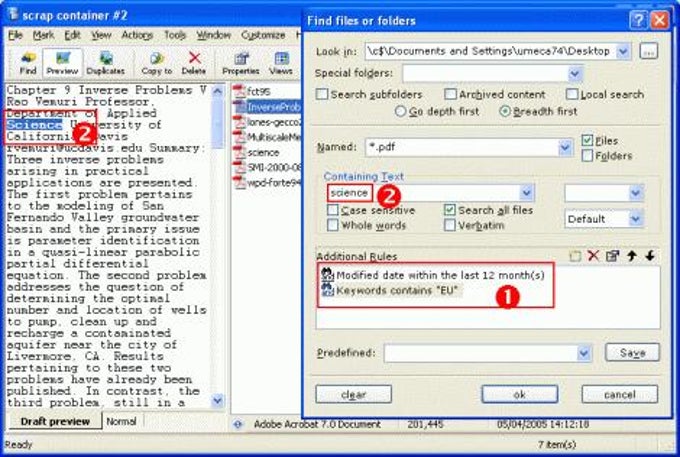Open the Tools menu
The image size is (680, 457).
click(175, 35)
